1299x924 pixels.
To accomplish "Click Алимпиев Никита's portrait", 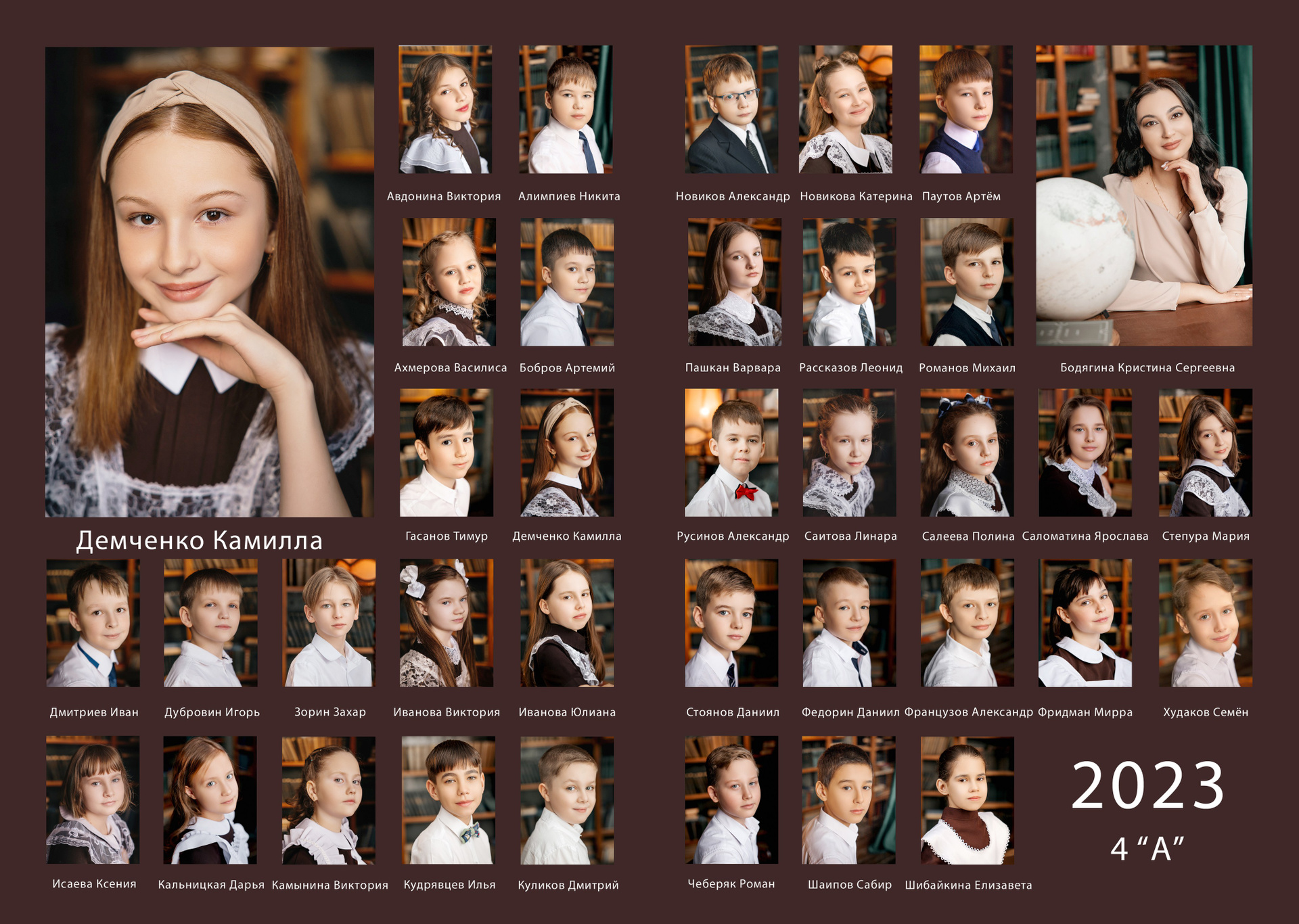I will pyautogui.click(x=566, y=110).
